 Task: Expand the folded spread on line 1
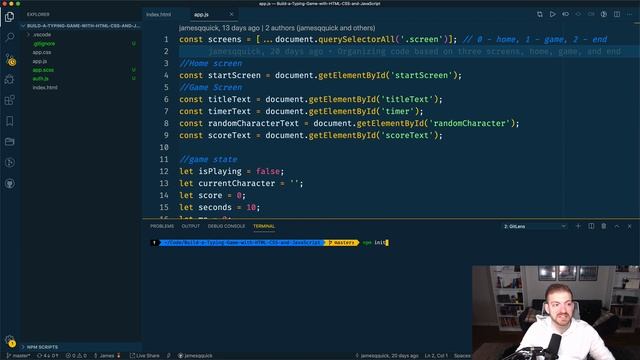267,40
